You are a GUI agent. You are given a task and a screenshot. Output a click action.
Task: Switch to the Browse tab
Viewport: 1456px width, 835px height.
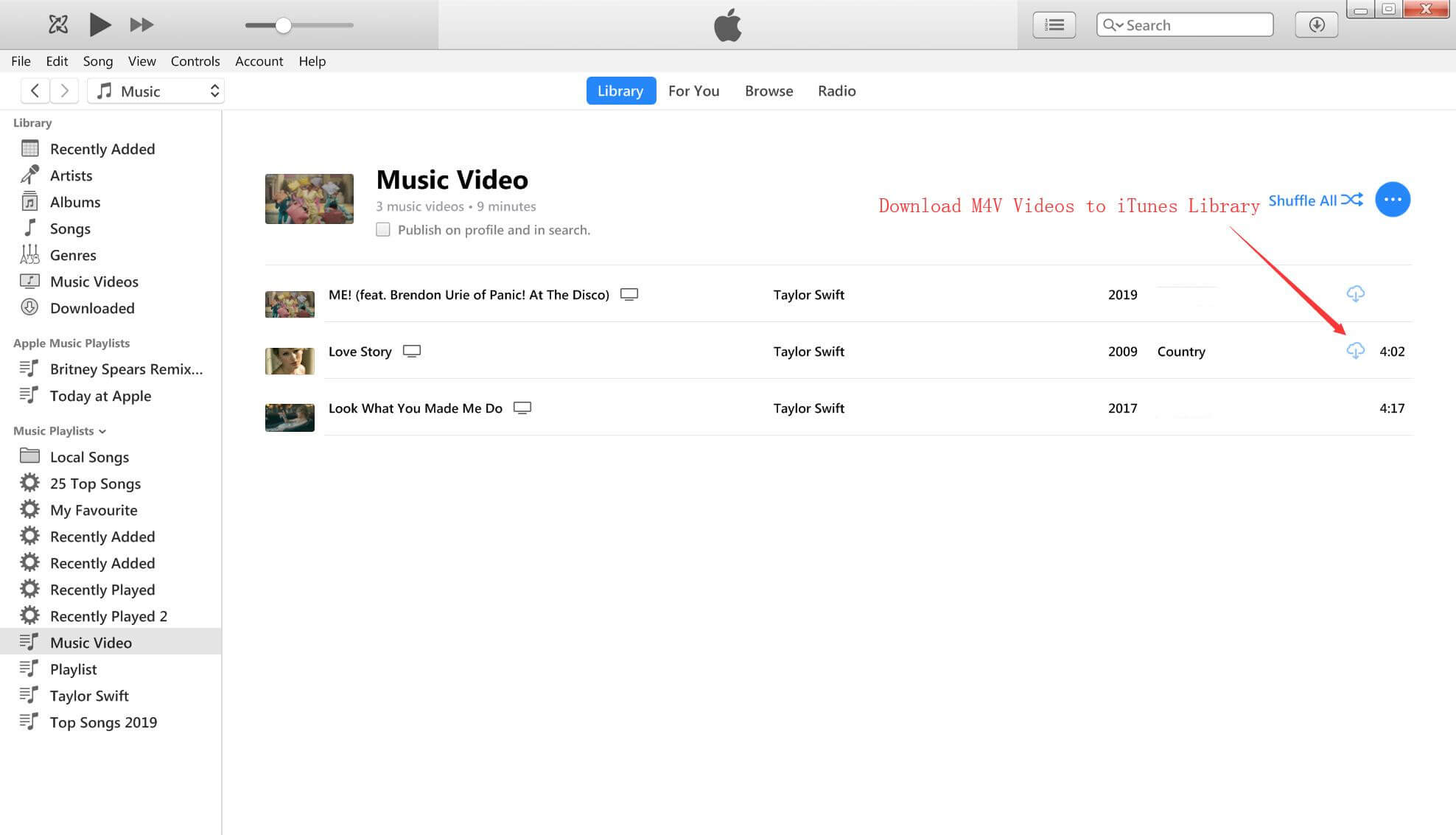pos(769,90)
